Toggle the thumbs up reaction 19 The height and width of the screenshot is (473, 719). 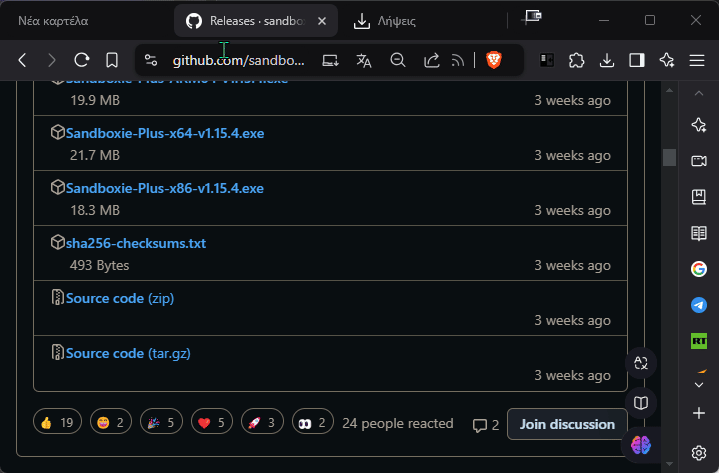[57, 422]
